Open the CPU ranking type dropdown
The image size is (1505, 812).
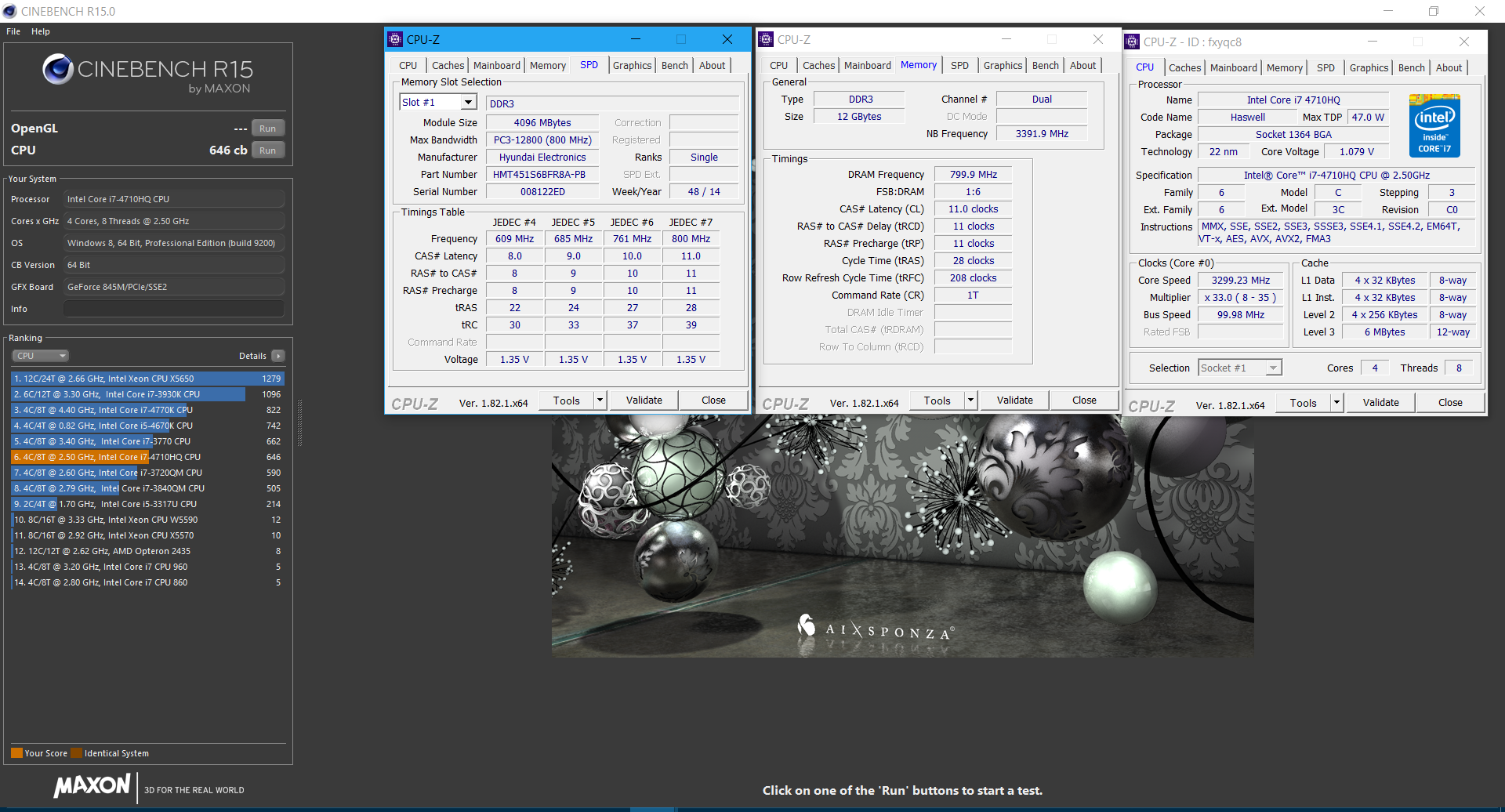[41, 356]
